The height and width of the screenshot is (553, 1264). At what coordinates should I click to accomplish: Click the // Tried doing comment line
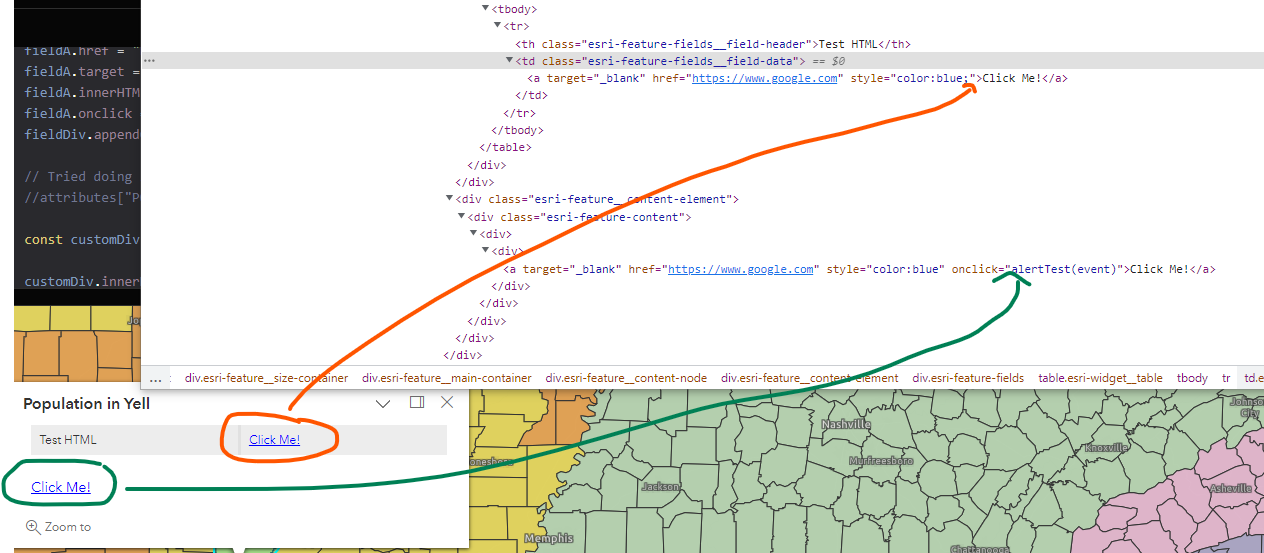coord(79,176)
